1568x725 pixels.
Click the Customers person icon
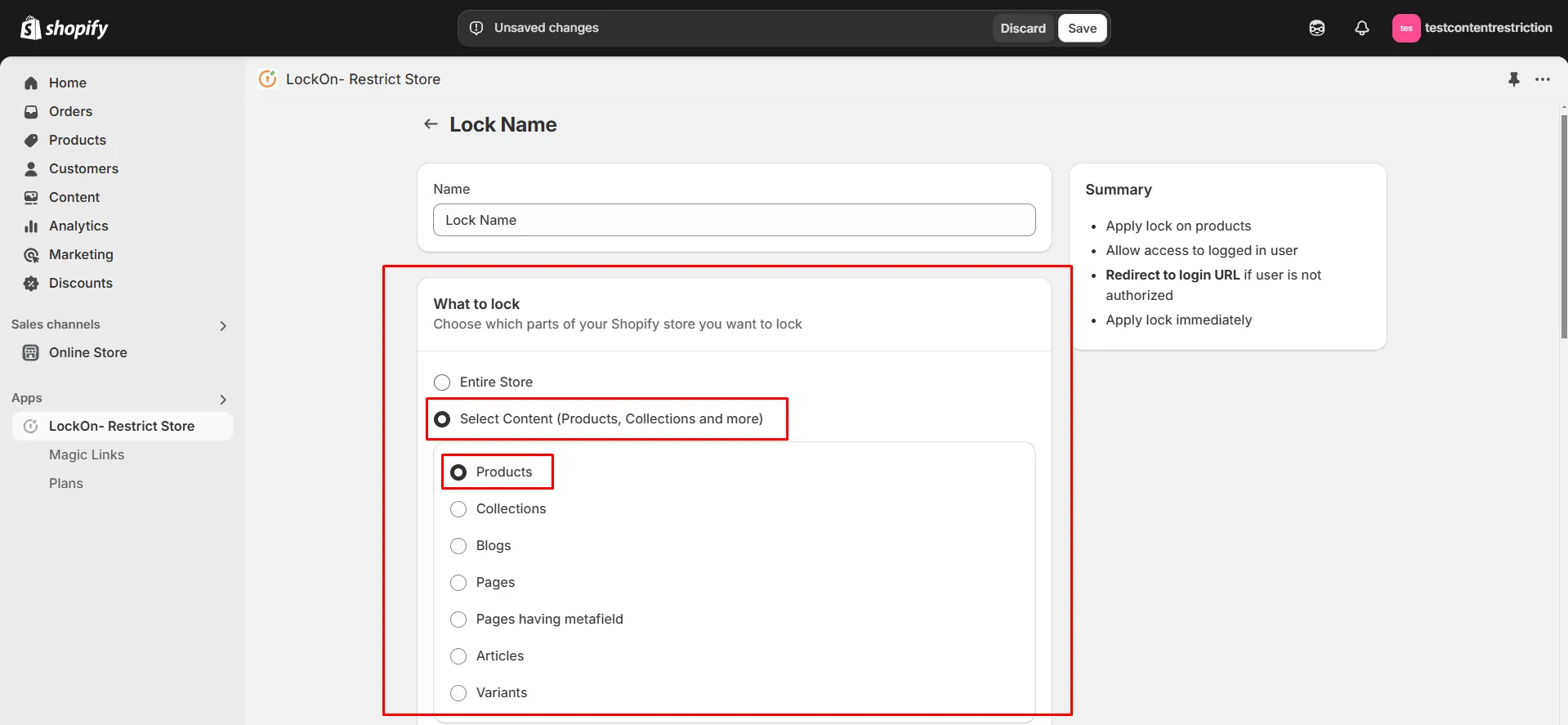click(31, 168)
